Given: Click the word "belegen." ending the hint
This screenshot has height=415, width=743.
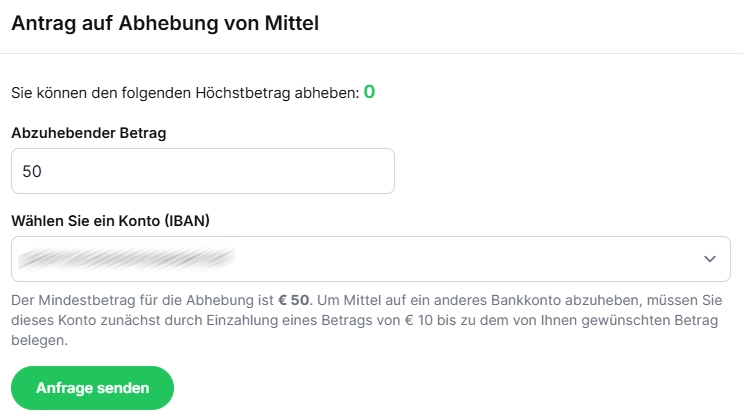Looking at the screenshot, I should 39,341.
